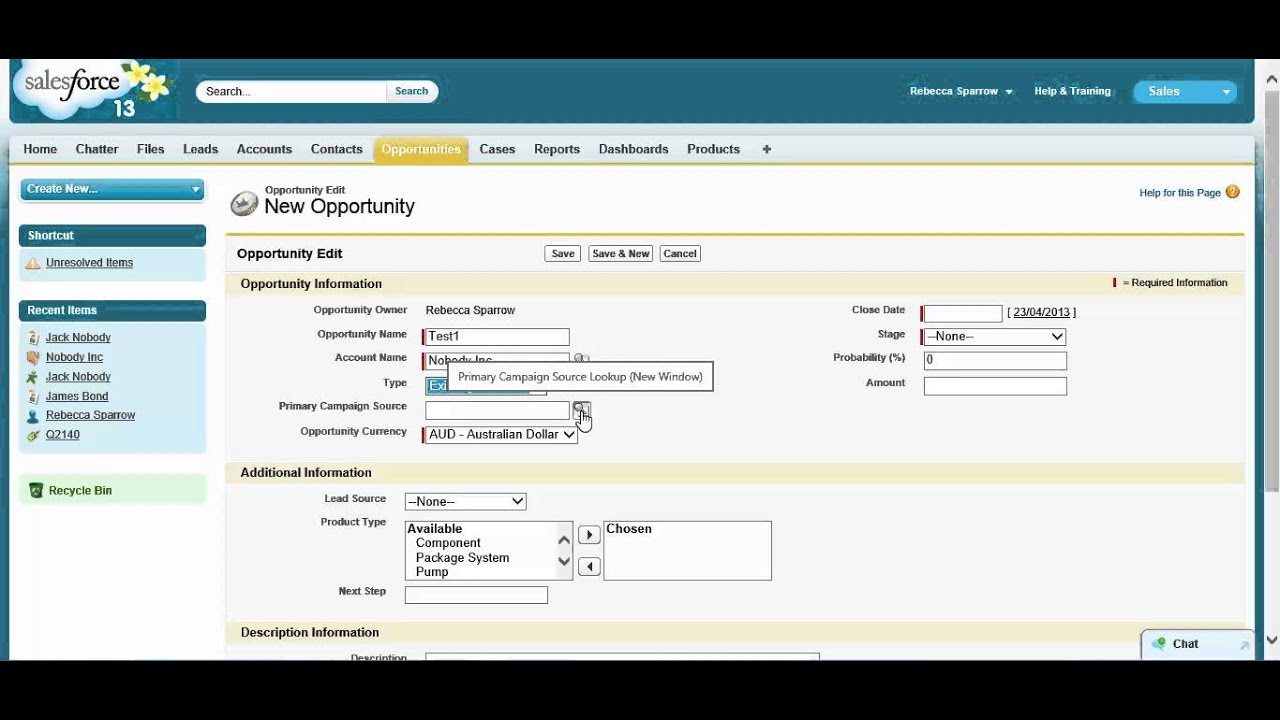Click the Save button

point(563,254)
